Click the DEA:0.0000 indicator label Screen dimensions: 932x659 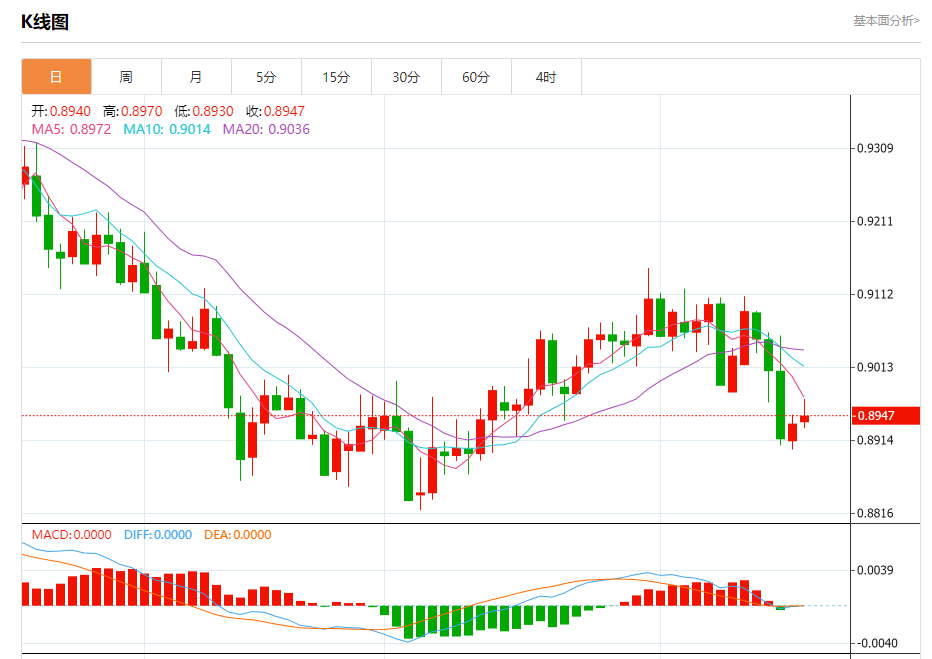[237, 534]
